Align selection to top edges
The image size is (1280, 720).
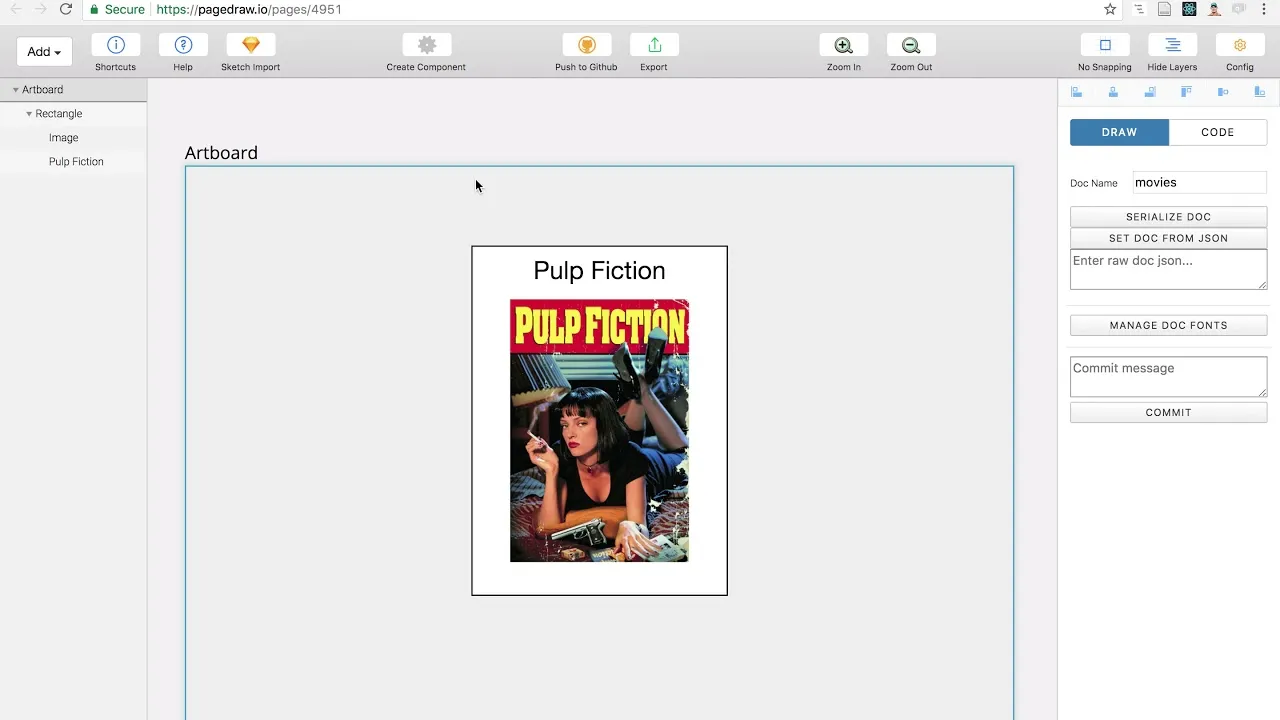[x=1186, y=92]
